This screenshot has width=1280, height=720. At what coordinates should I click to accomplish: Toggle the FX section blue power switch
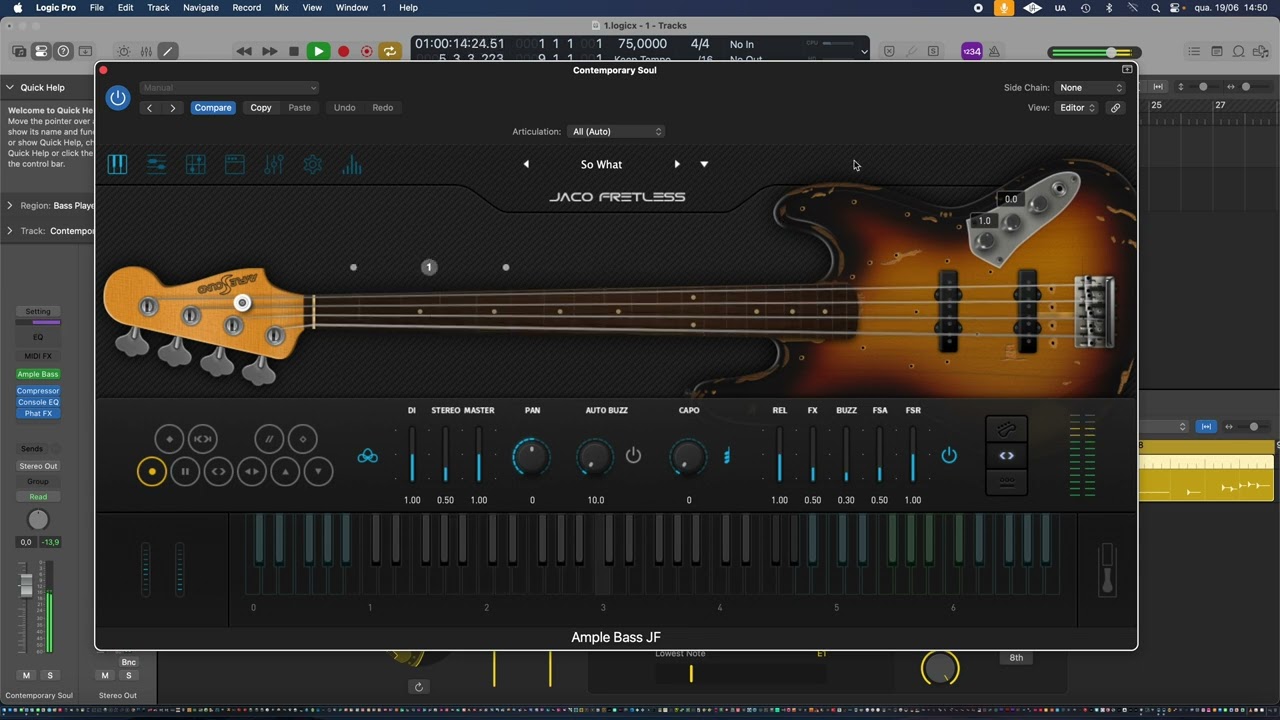pyautogui.click(x=949, y=456)
